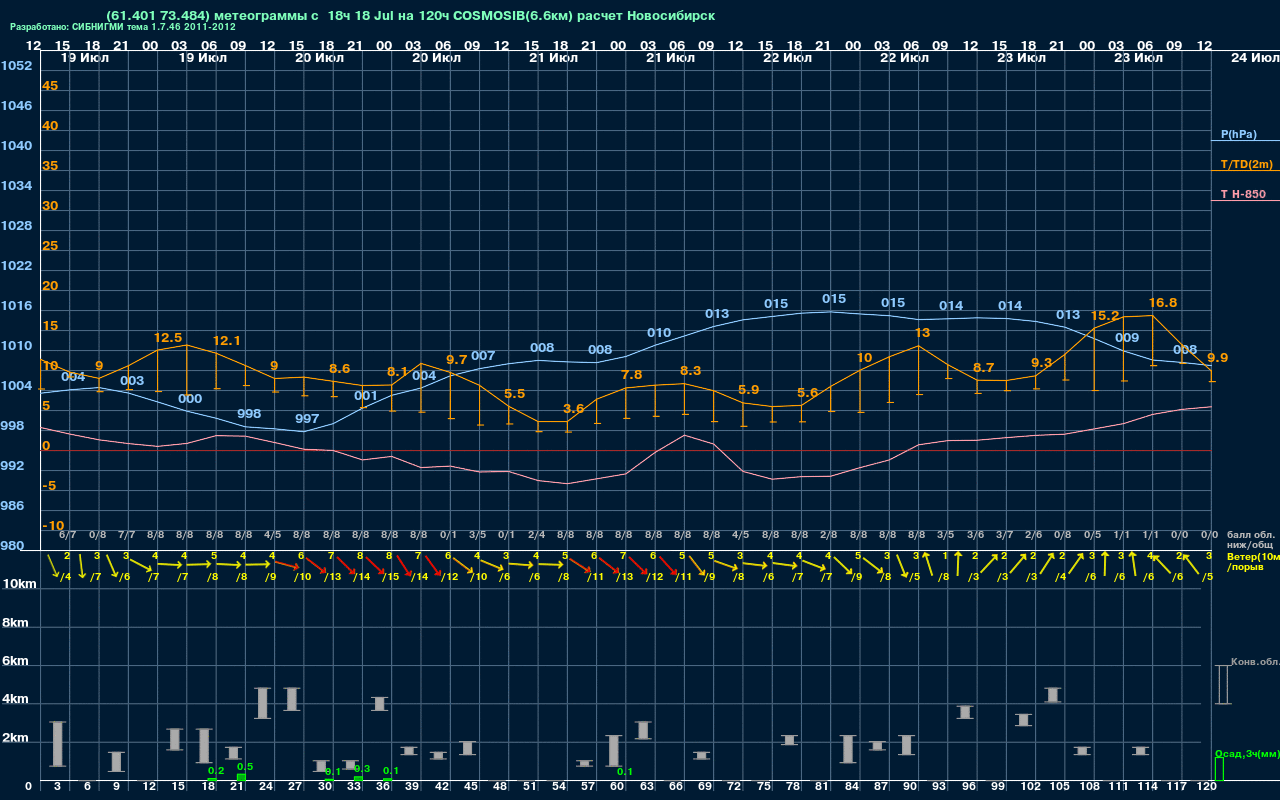Click the 997 pressure minimum label

click(x=307, y=419)
